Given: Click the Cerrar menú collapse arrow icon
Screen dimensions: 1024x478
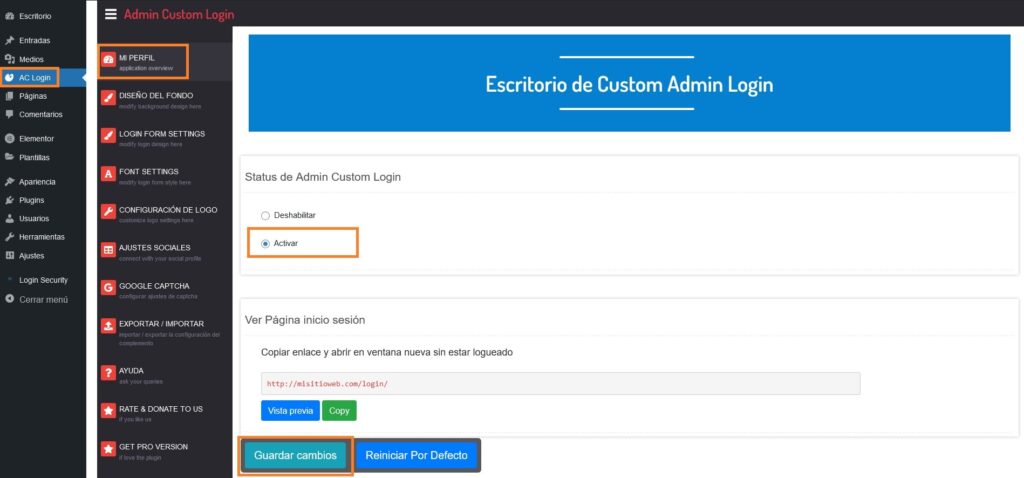Looking at the screenshot, I should point(9,299).
